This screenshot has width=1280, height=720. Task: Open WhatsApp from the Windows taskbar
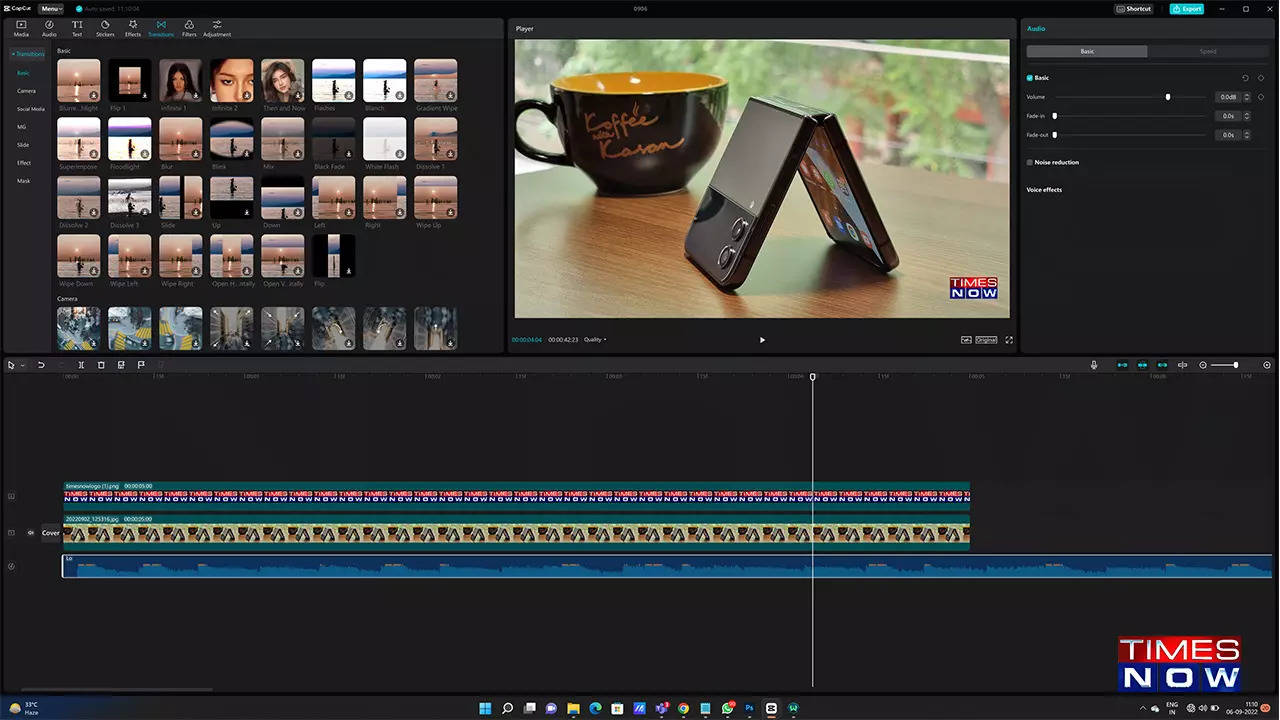[x=727, y=708]
